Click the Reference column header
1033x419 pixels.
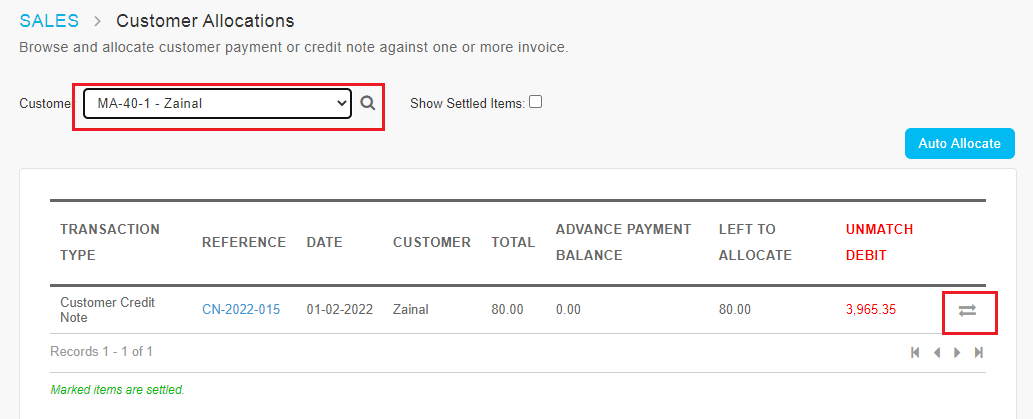click(x=244, y=242)
